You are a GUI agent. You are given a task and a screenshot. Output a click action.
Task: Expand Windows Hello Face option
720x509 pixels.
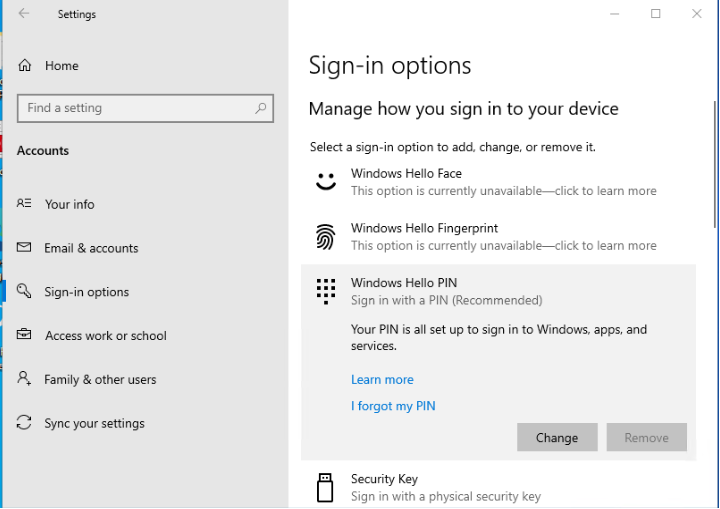[498, 182]
